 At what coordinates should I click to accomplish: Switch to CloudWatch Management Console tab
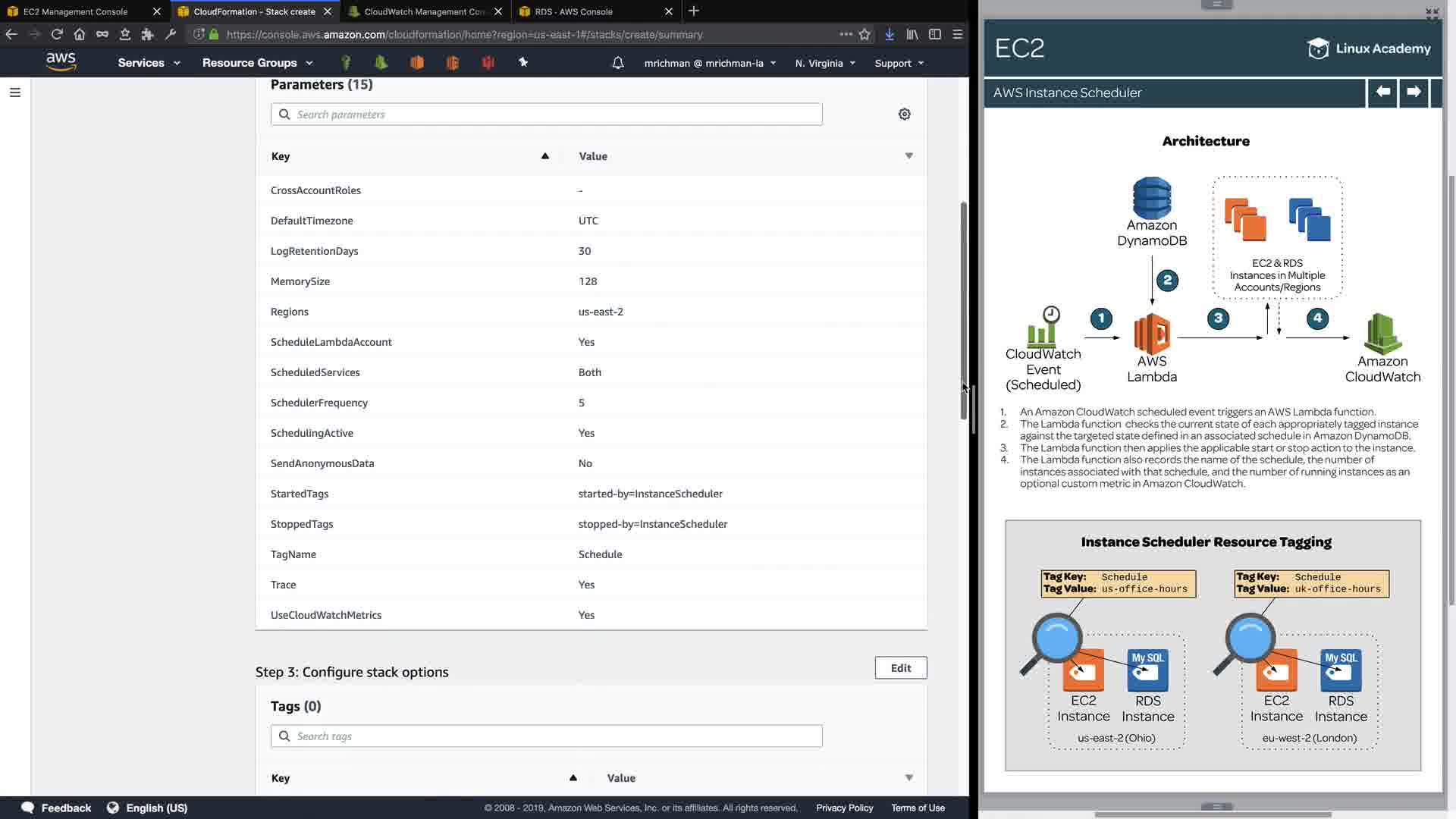pyautogui.click(x=424, y=11)
